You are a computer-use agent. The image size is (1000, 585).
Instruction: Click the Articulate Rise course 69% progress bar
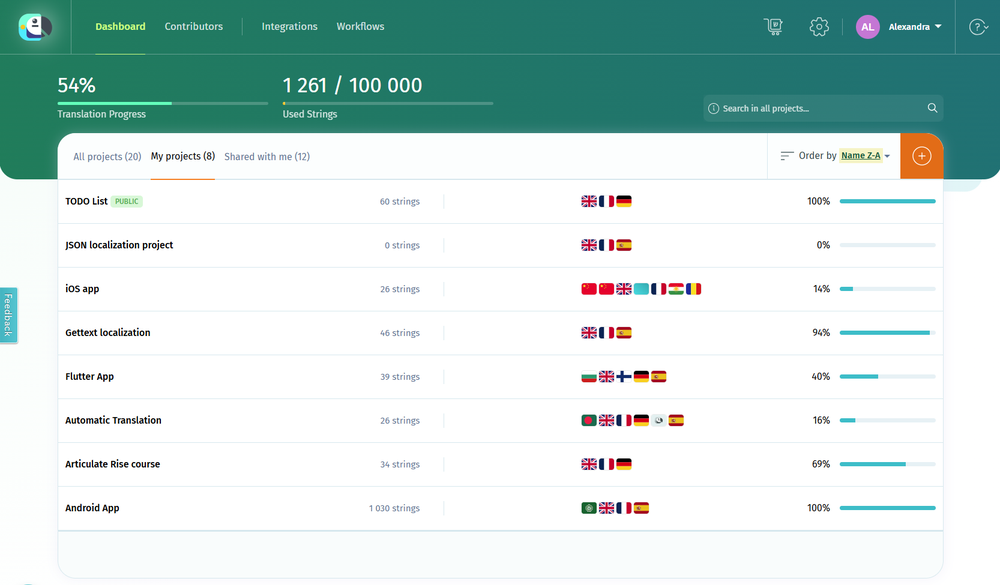coord(887,464)
